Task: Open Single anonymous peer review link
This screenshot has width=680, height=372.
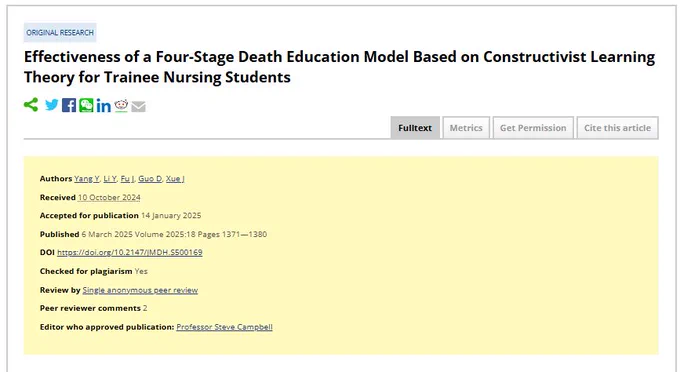Action: (x=140, y=290)
